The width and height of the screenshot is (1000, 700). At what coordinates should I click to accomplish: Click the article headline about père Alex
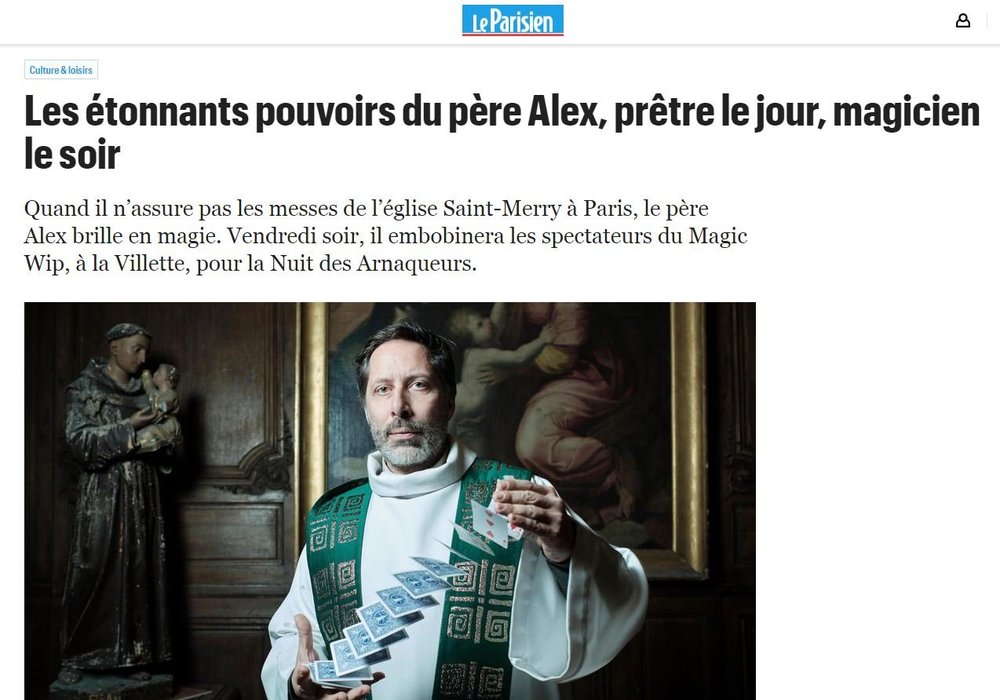click(x=501, y=133)
